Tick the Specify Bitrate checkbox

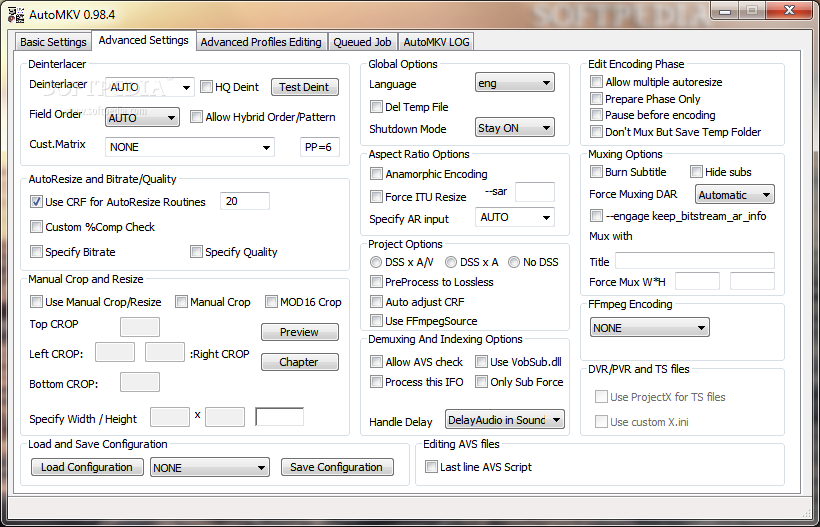(36, 252)
